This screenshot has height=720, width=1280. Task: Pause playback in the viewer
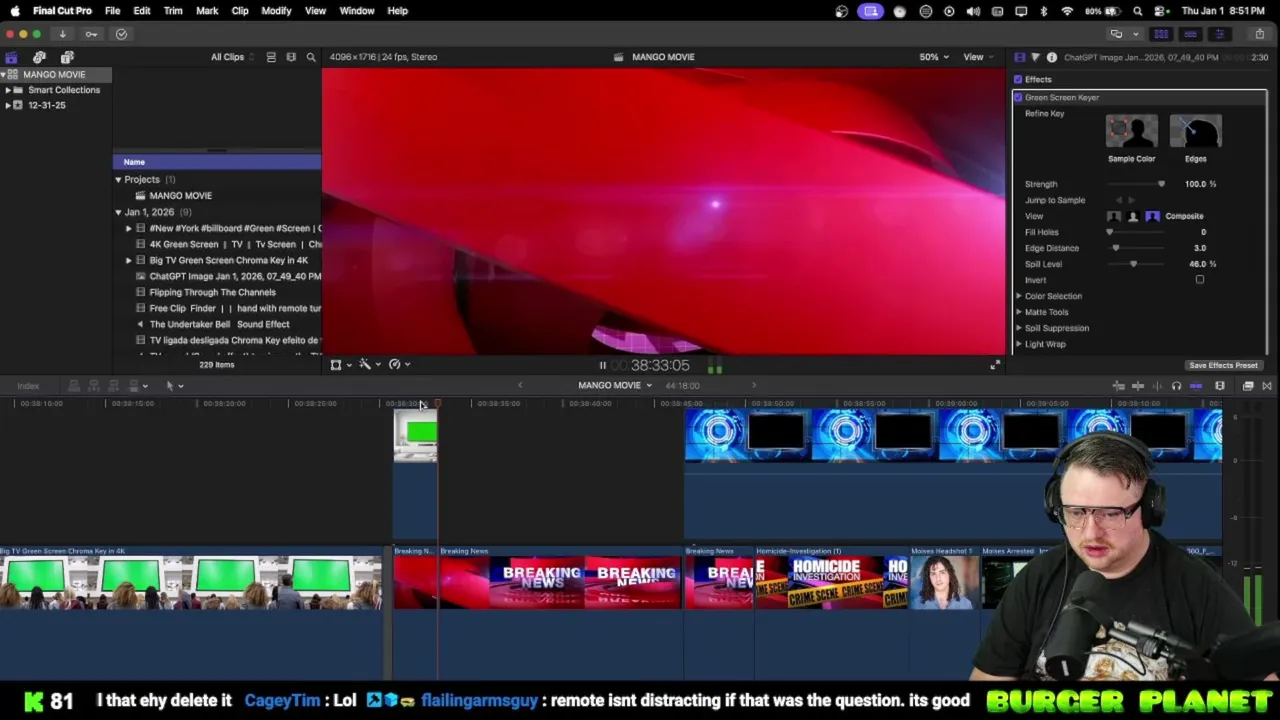(x=602, y=365)
